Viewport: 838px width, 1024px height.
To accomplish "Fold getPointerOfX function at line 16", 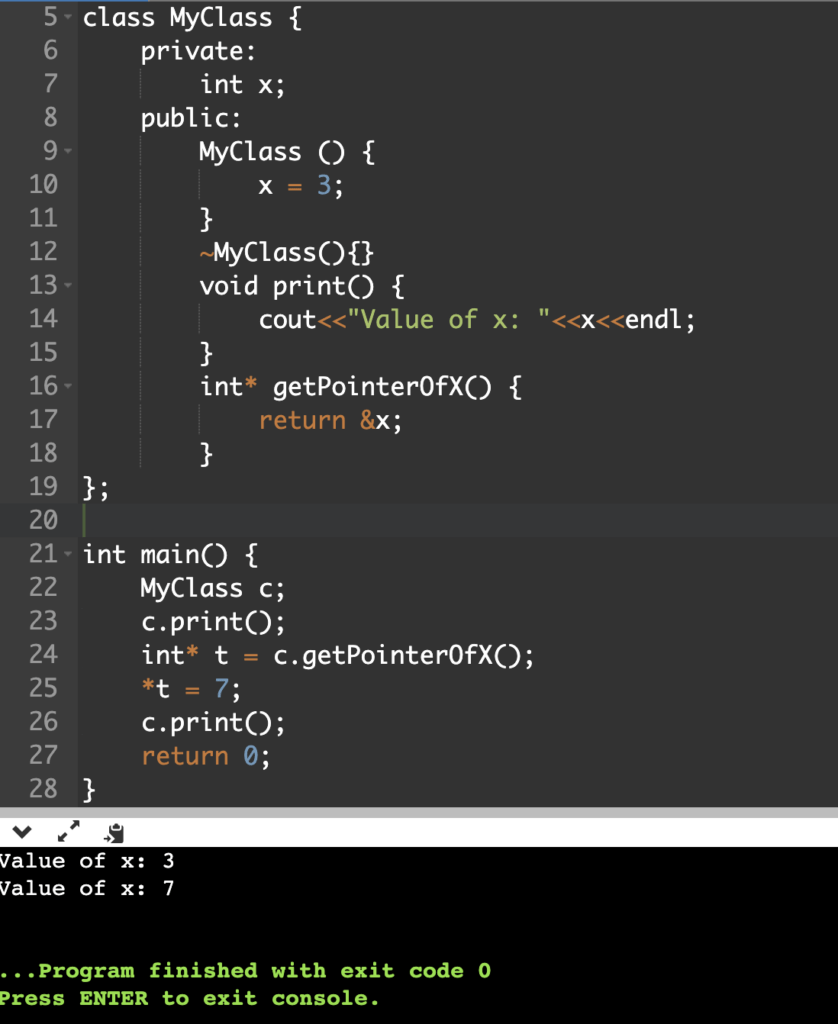I will (x=68, y=386).
